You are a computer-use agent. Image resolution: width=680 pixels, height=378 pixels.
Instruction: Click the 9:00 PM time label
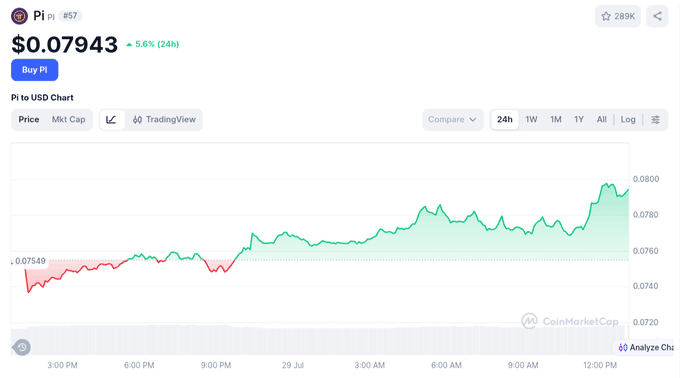216,365
